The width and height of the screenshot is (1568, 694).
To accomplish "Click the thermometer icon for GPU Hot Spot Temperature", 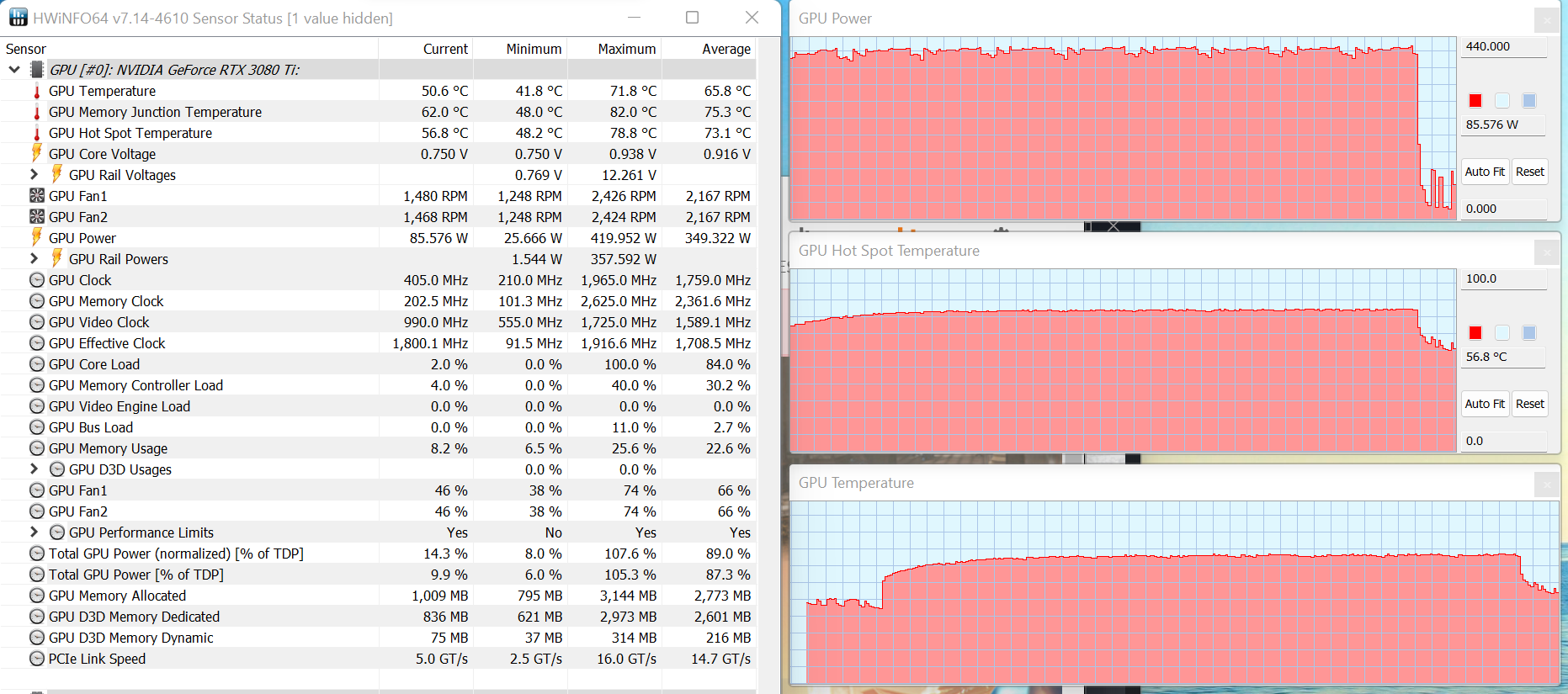I will [x=37, y=133].
